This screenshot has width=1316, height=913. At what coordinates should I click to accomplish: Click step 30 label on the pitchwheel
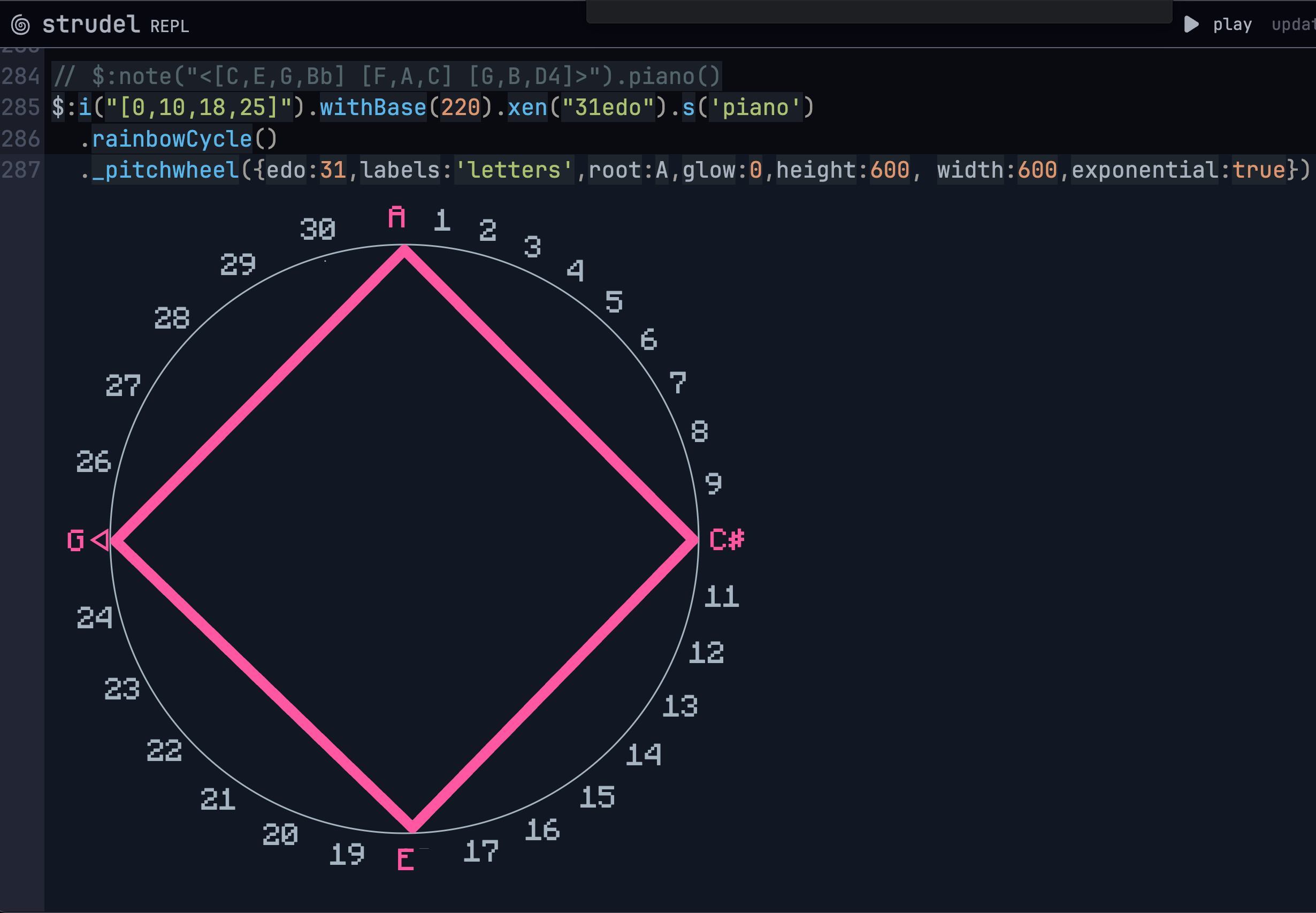[317, 230]
